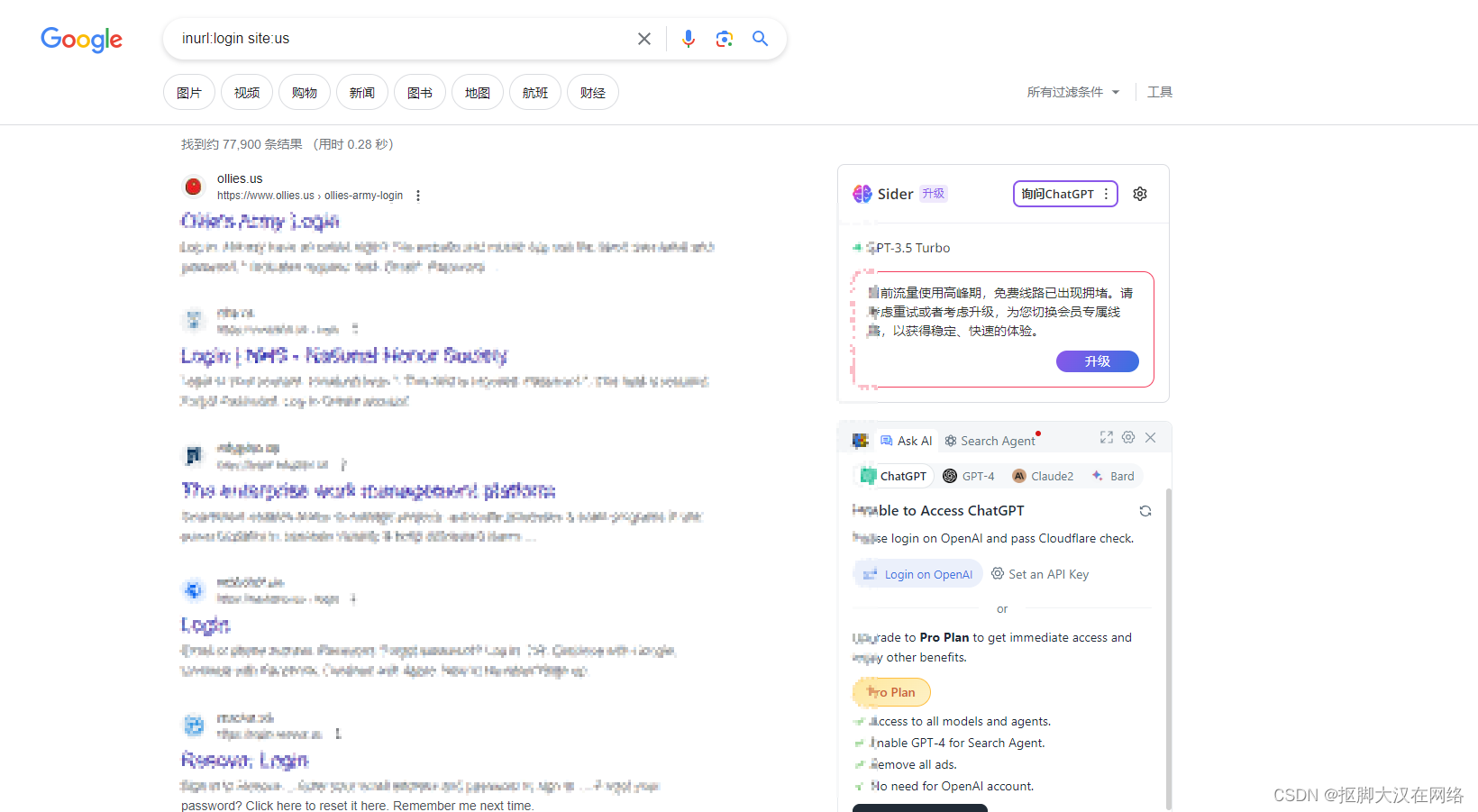Select the Claude2 model tab
This screenshot has height=812, width=1478.
(1043, 476)
